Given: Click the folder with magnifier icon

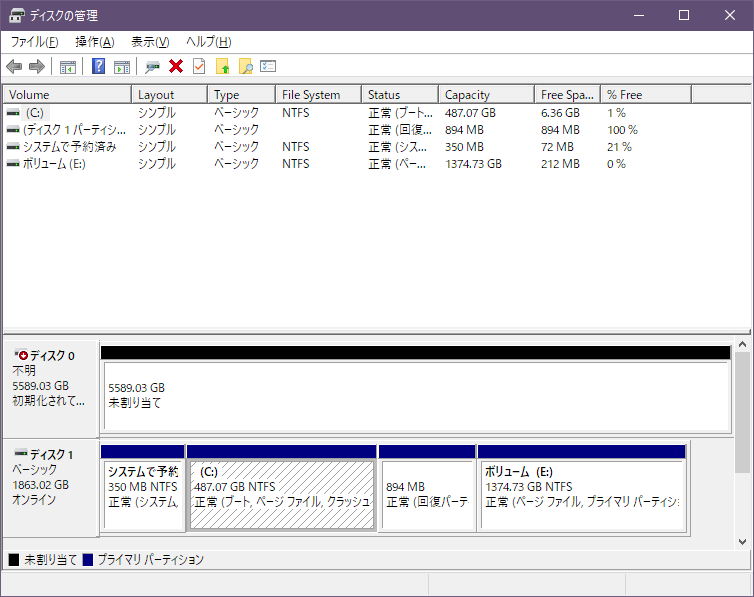Looking at the screenshot, I should (x=246, y=66).
